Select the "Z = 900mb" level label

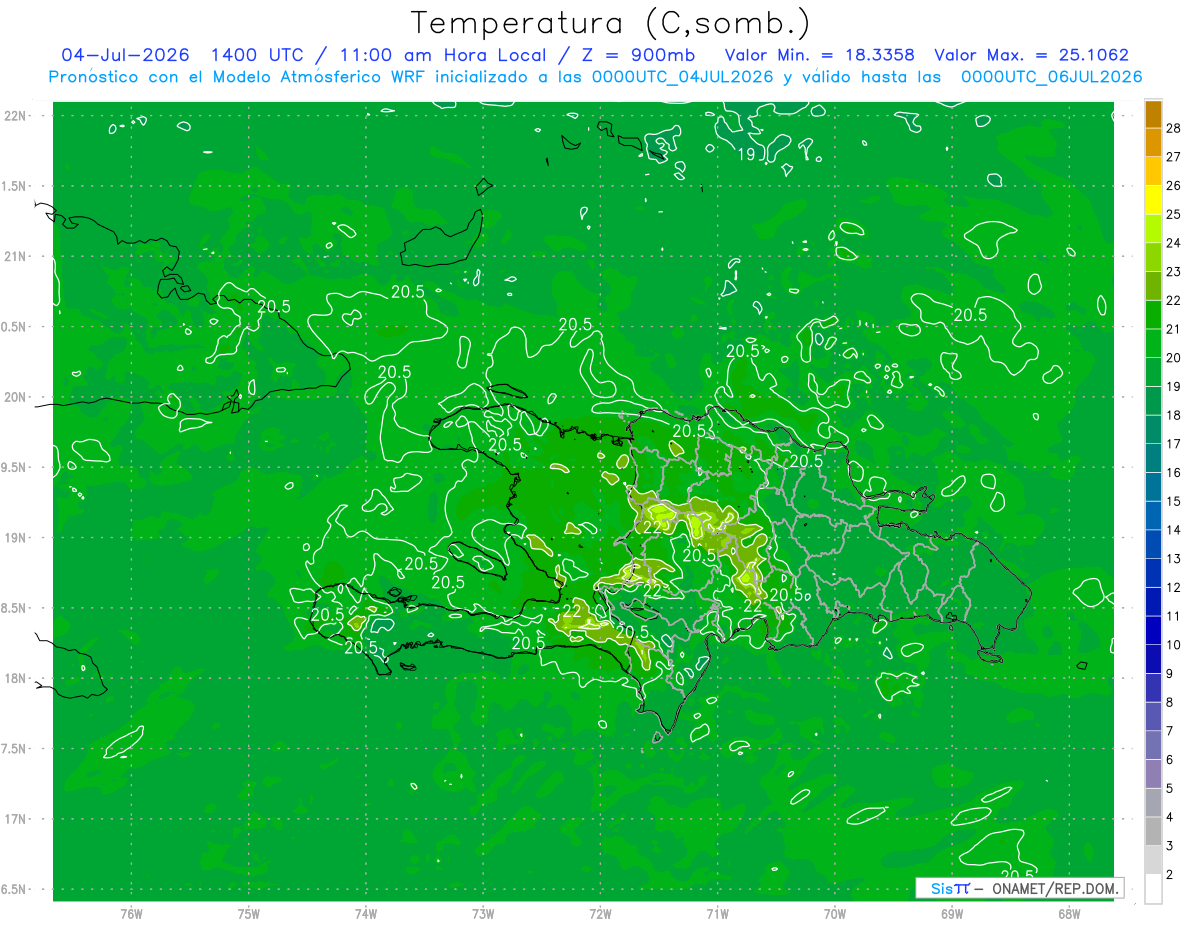click(x=637, y=55)
